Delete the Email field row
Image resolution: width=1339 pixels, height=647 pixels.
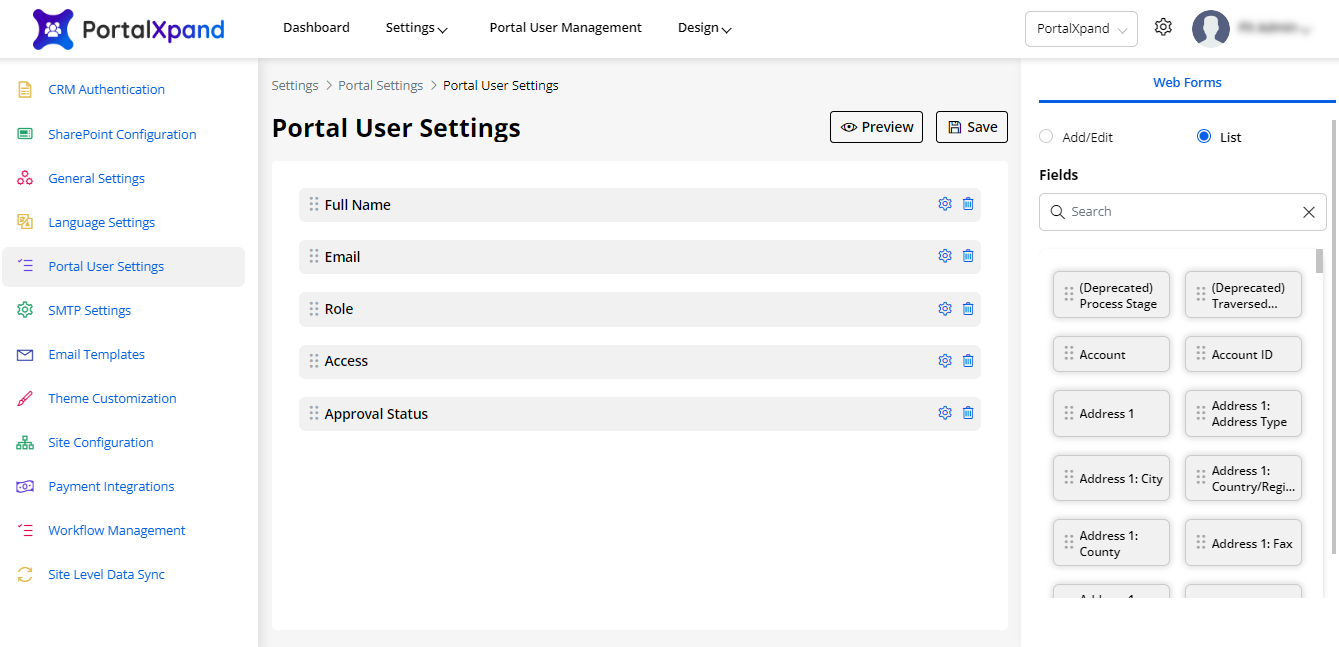coord(968,256)
